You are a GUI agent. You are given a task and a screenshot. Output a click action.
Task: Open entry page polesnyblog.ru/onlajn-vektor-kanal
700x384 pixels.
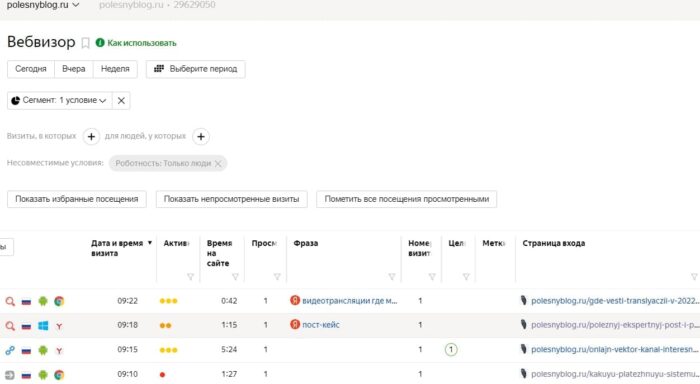(615, 349)
